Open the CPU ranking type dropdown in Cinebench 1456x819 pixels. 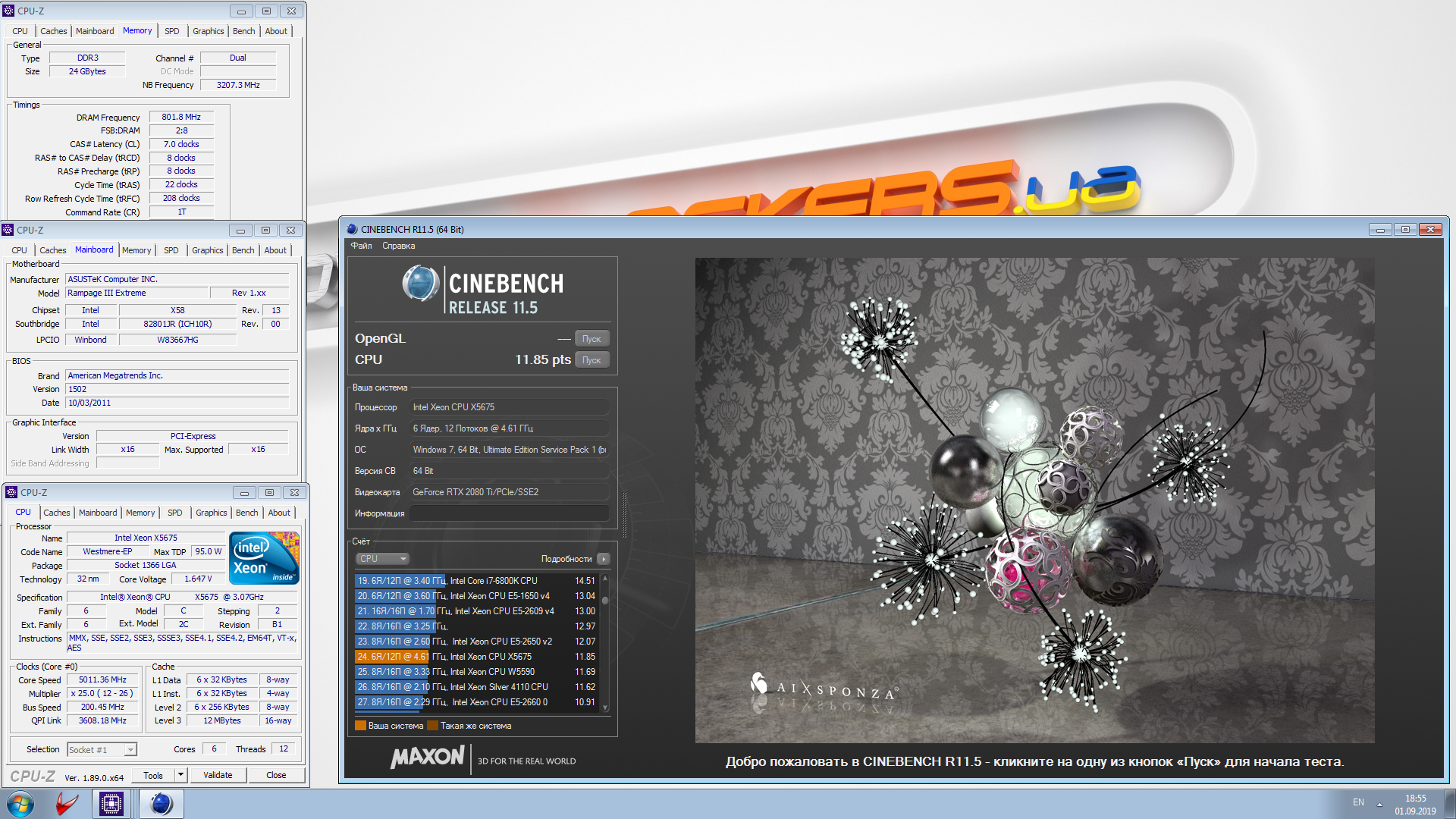pos(382,559)
